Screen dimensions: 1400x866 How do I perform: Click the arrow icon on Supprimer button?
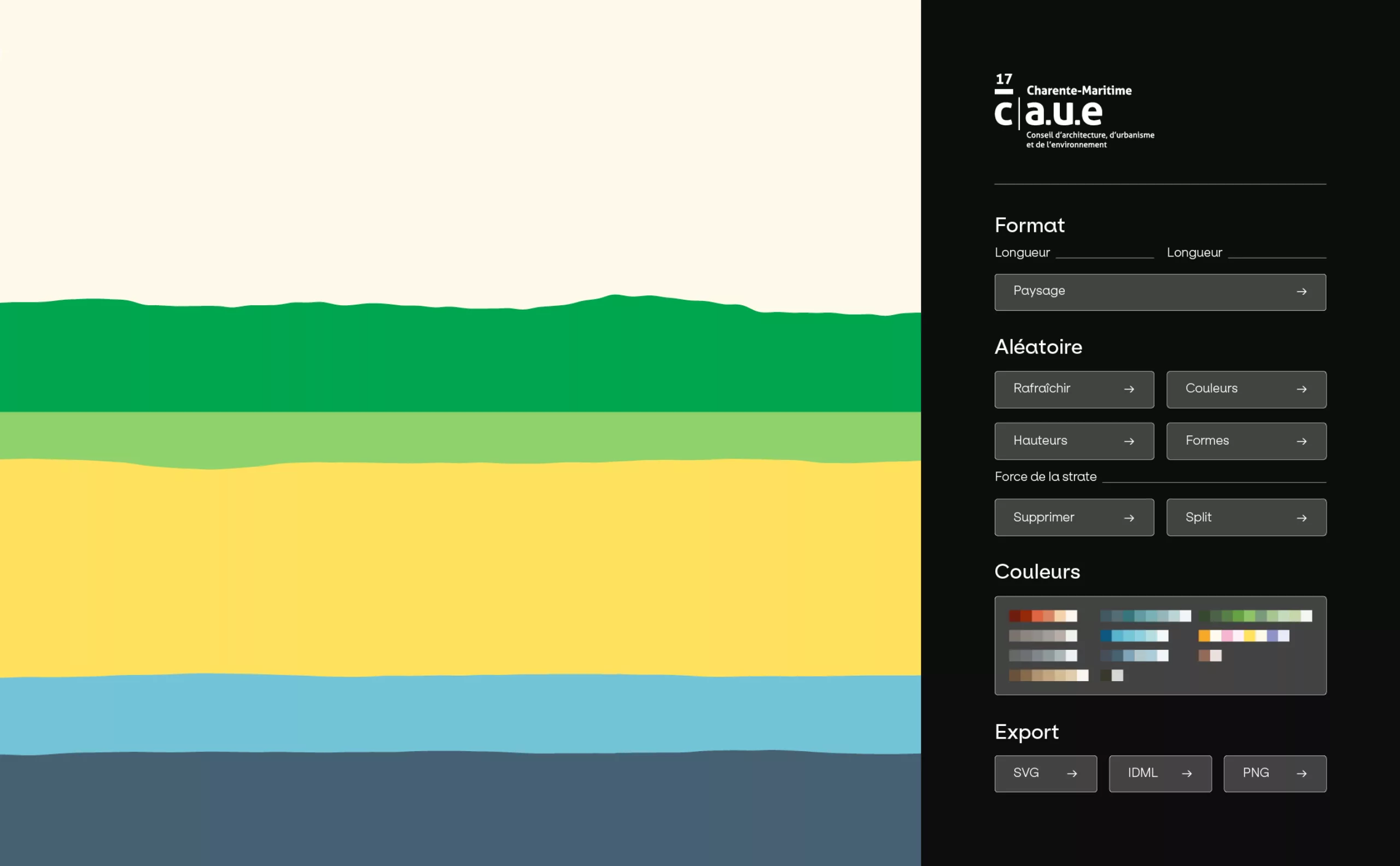pyautogui.click(x=1129, y=518)
